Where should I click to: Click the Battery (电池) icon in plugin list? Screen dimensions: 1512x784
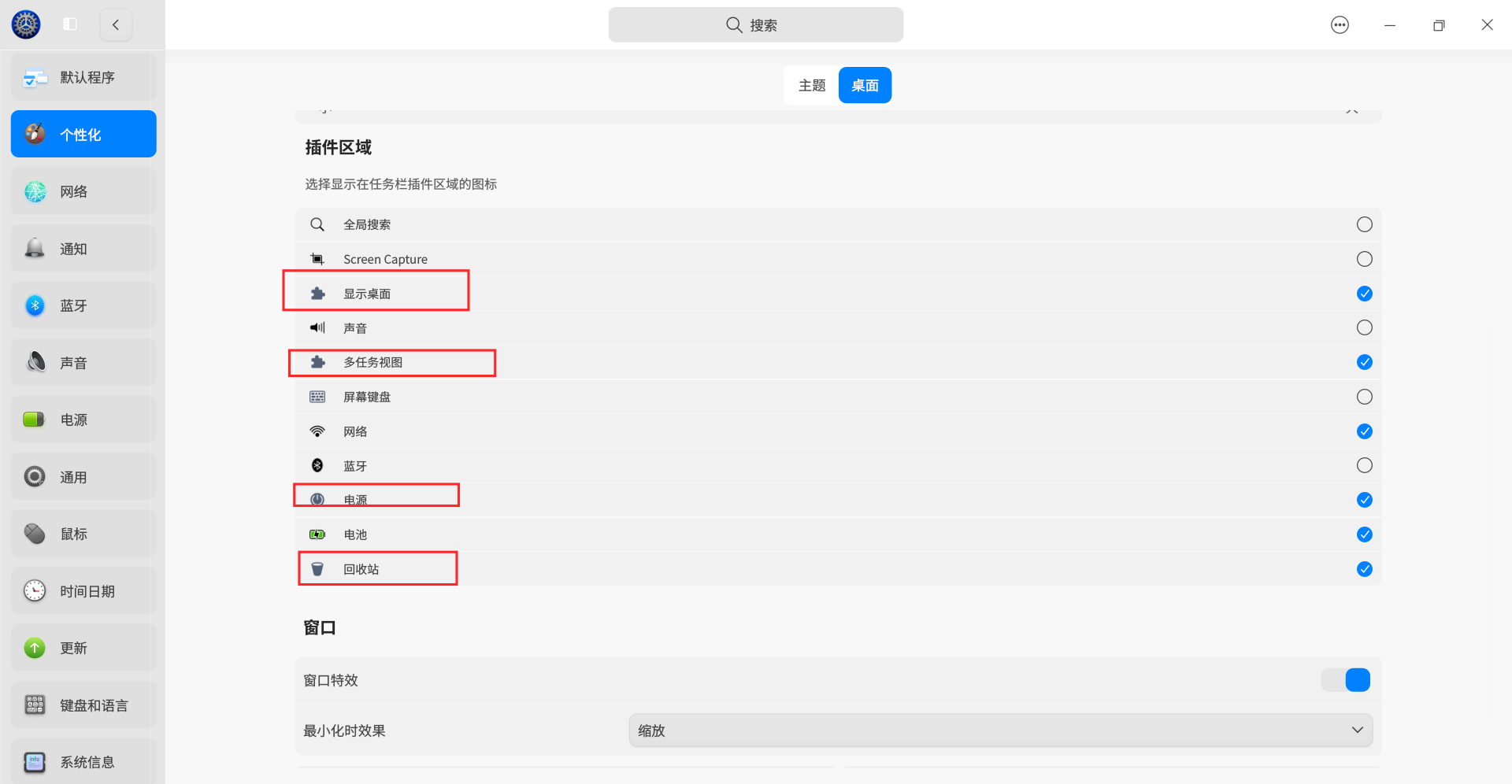(317, 534)
